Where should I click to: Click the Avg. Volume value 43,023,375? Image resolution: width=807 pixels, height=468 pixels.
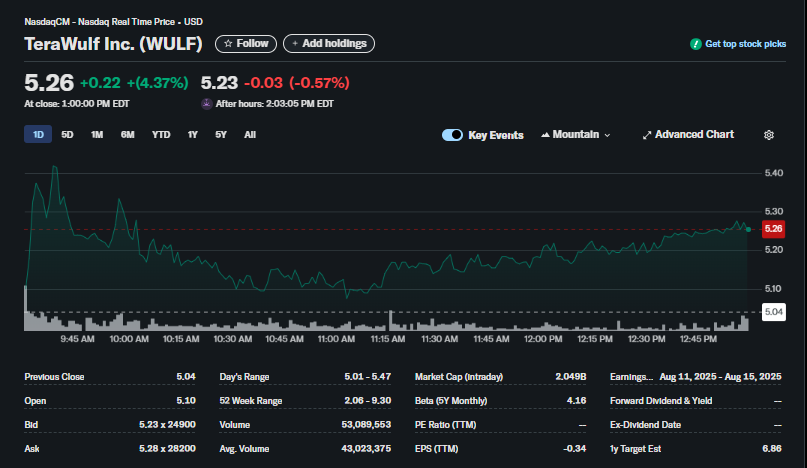click(366, 449)
